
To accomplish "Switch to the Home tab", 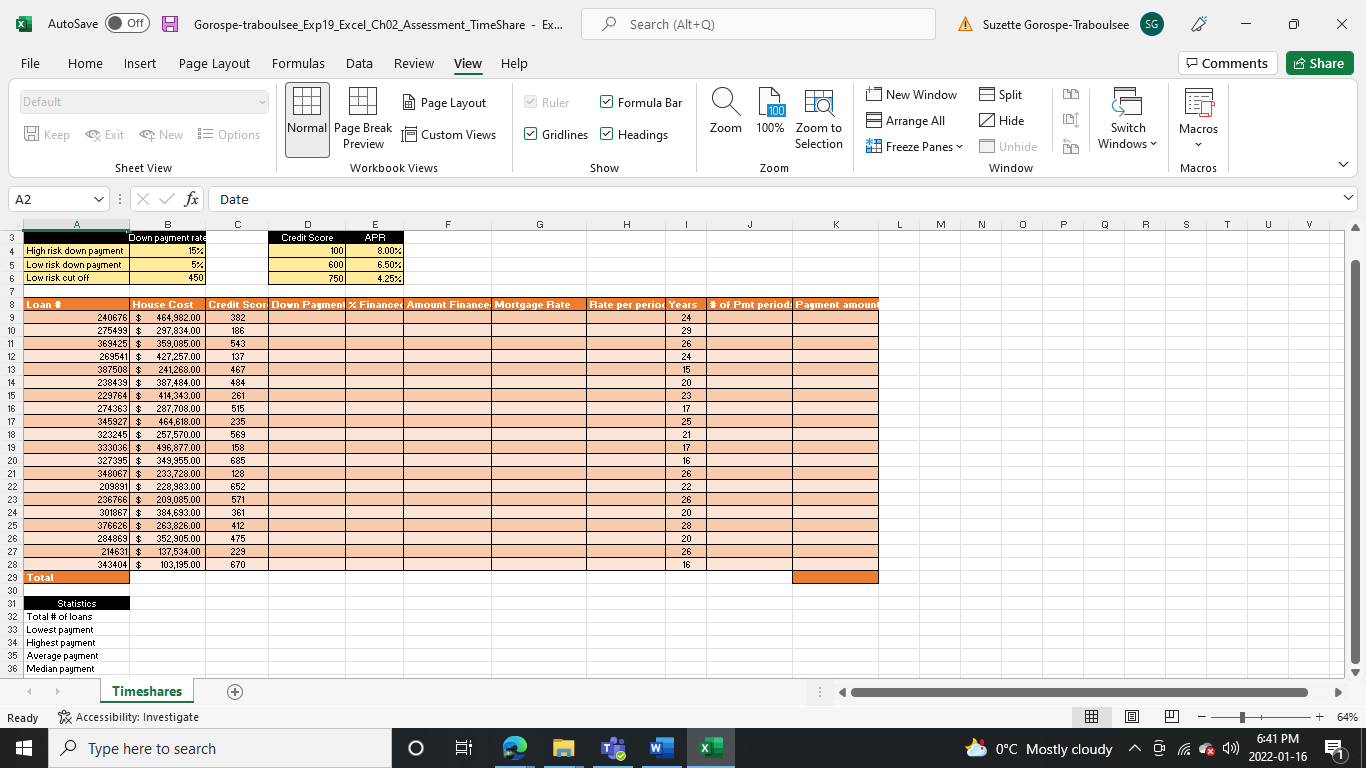I will tap(85, 63).
